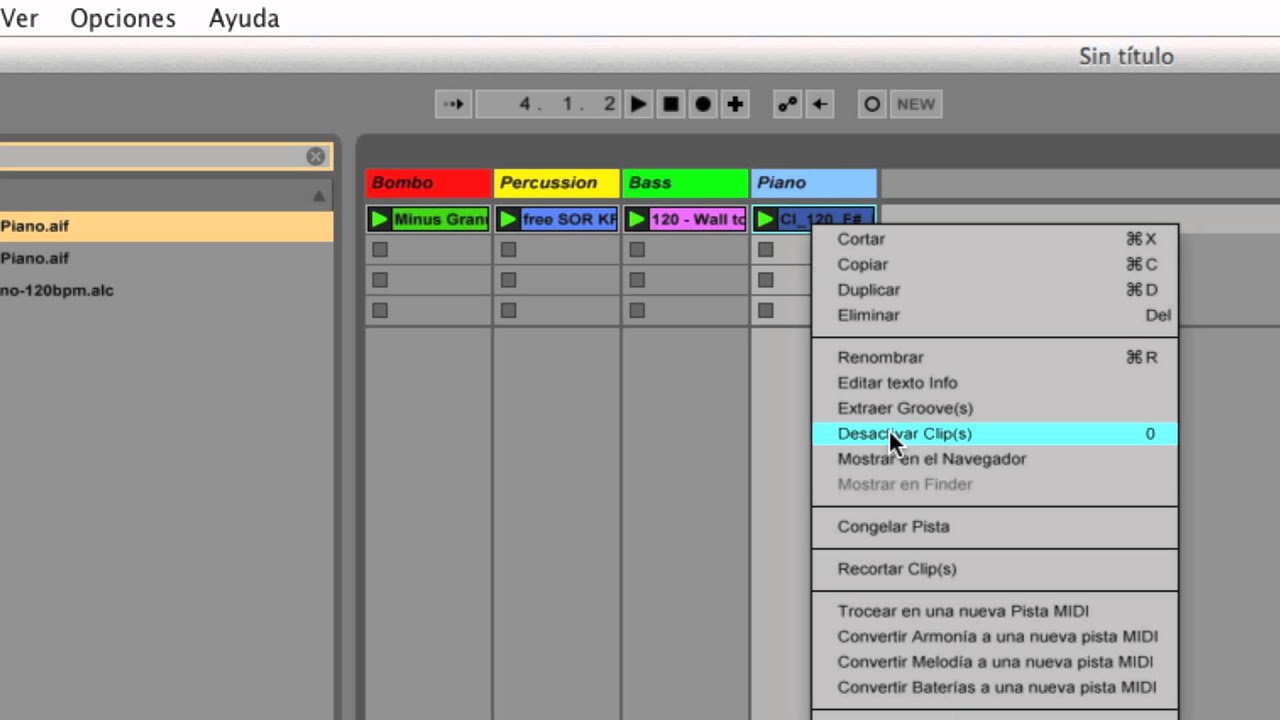Choose Desactivar Clip(s) menu entry

click(994, 434)
